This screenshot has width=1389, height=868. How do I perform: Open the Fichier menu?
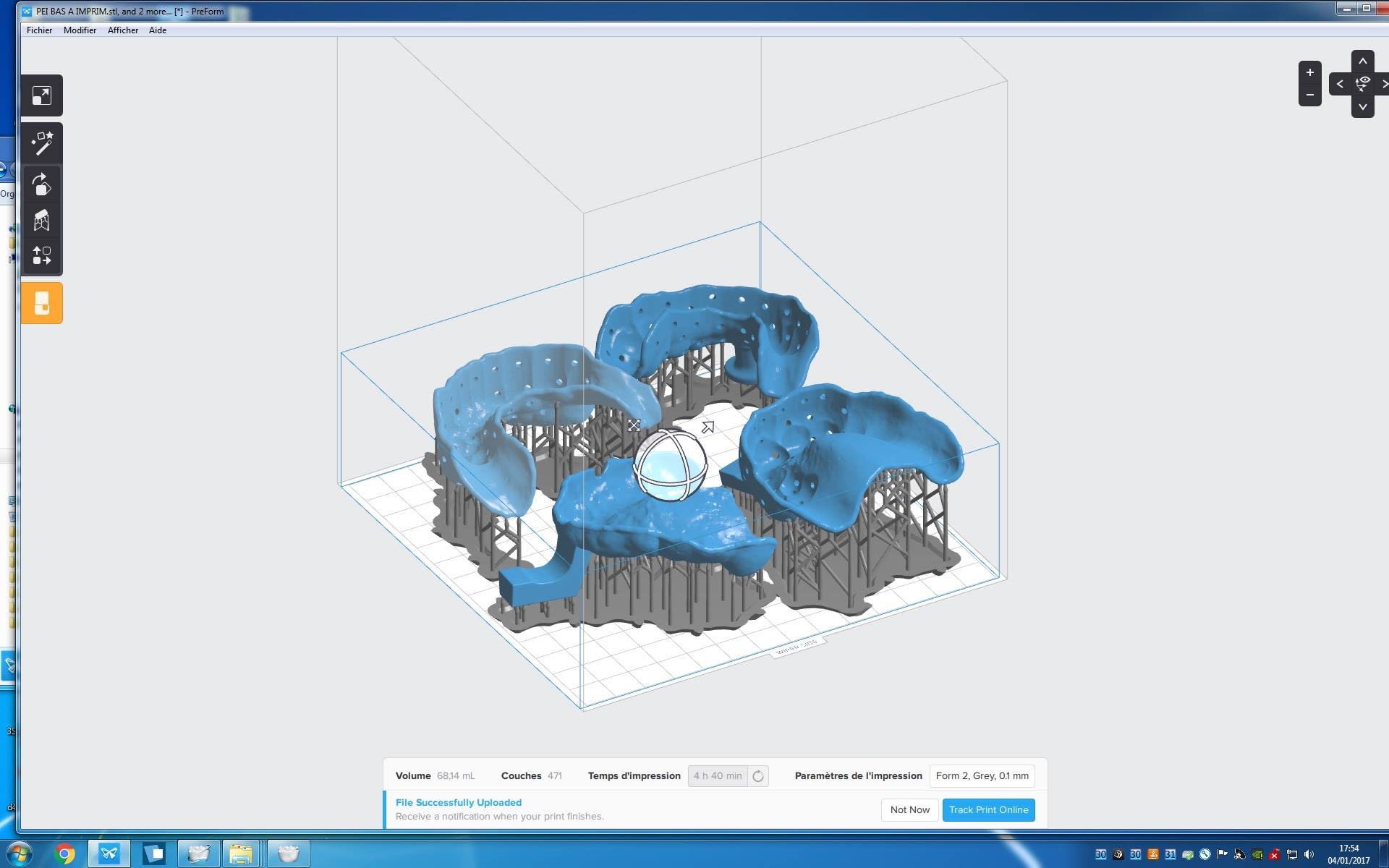tap(39, 30)
